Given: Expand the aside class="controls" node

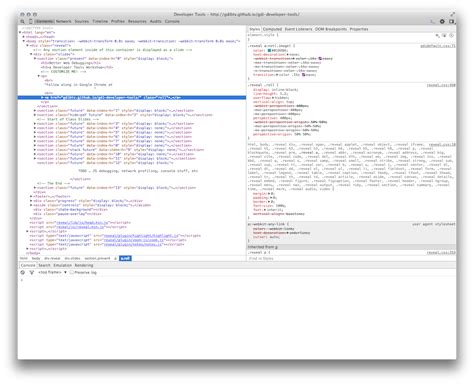Looking at the screenshot, I should (31, 205).
